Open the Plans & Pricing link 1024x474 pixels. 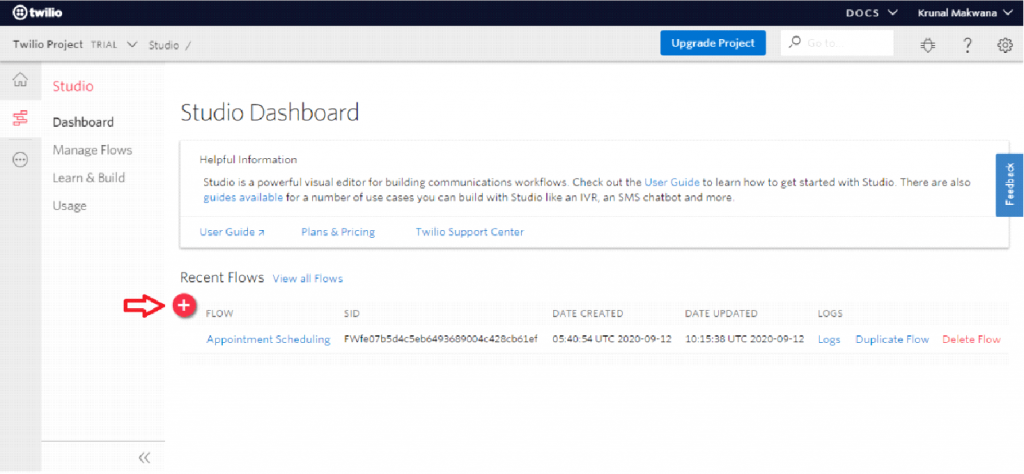pos(338,232)
